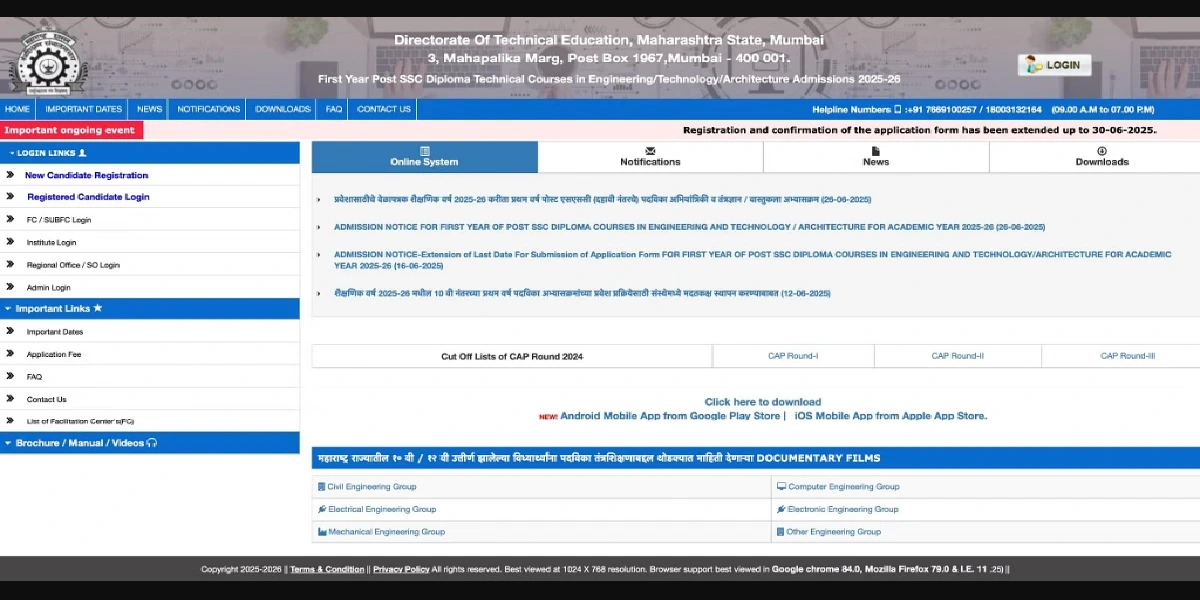The width and height of the screenshot is (1200, 605).
Task: Click the DTE Maharashtra logo emblem
Action: 48,60
